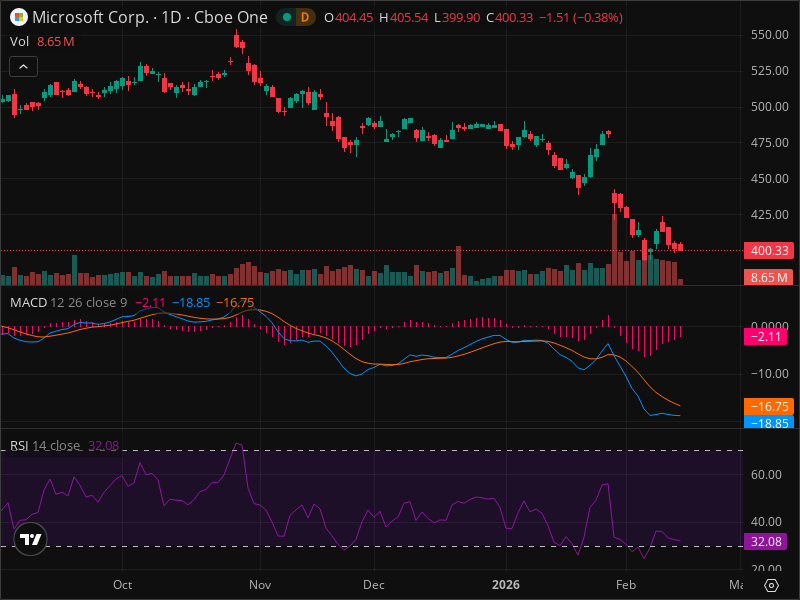Click the L399.90 low value

pyautogui.click(x=457, y=18)
